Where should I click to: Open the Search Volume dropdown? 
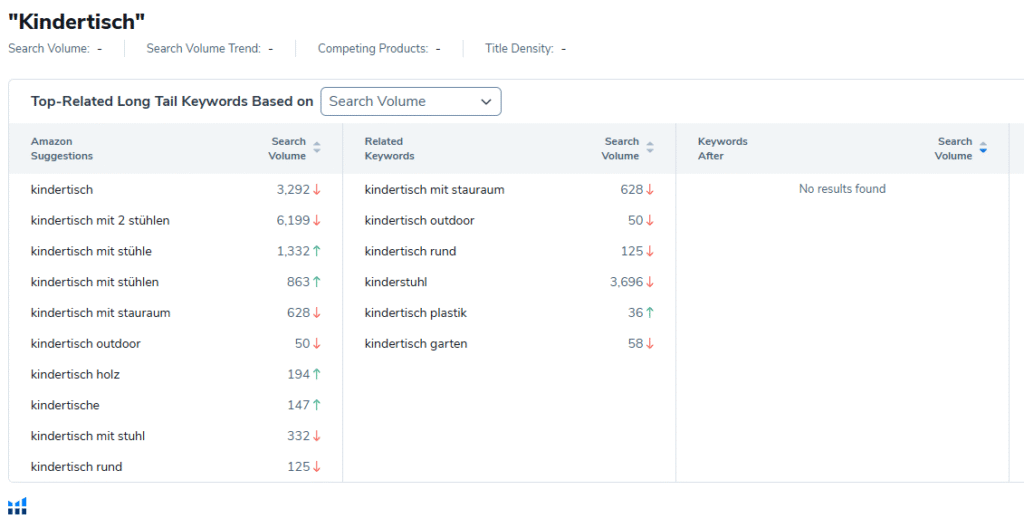[411, 101]
